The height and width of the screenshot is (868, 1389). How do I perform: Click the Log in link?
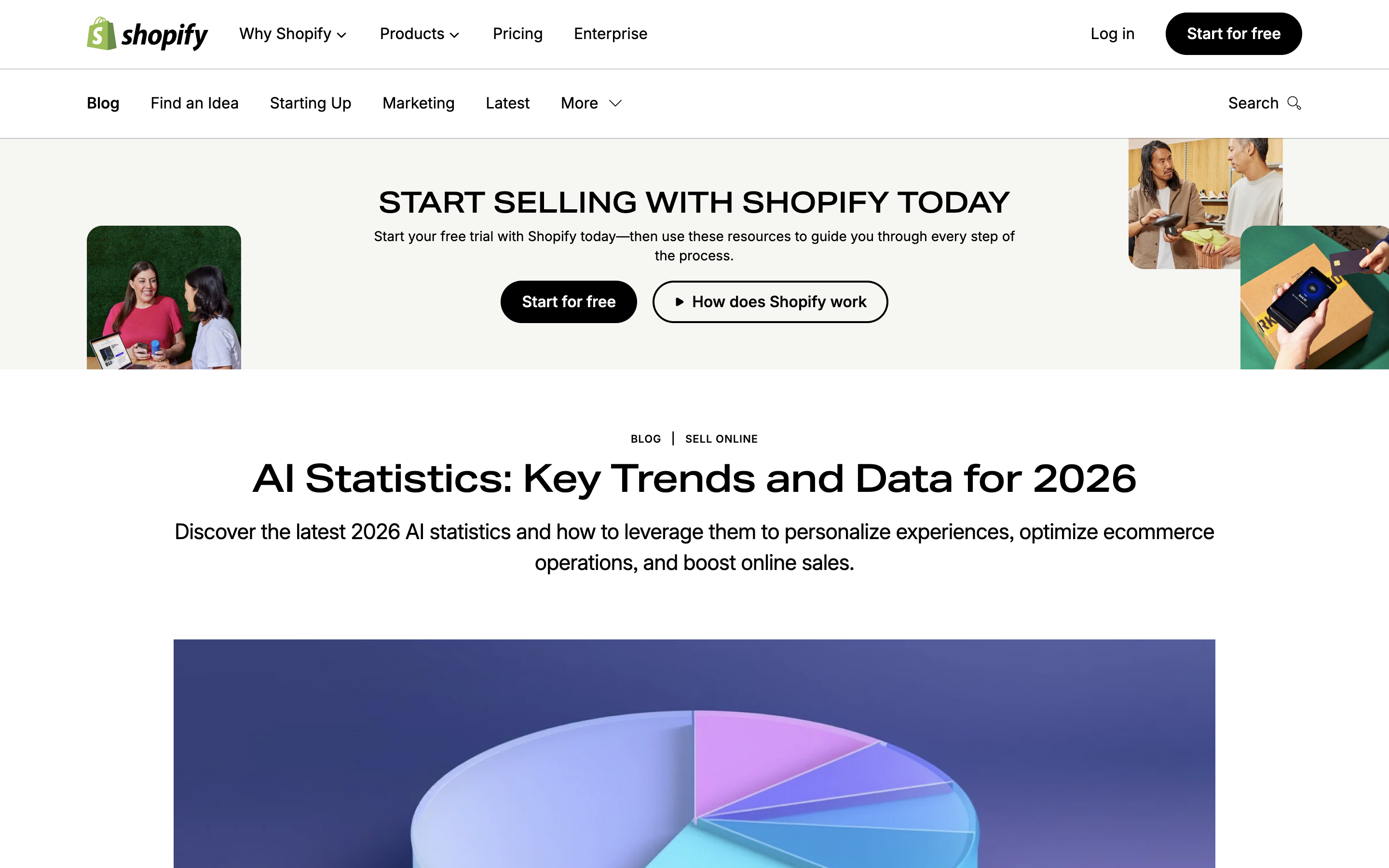pyautogui.click(x=1112, y=34)
